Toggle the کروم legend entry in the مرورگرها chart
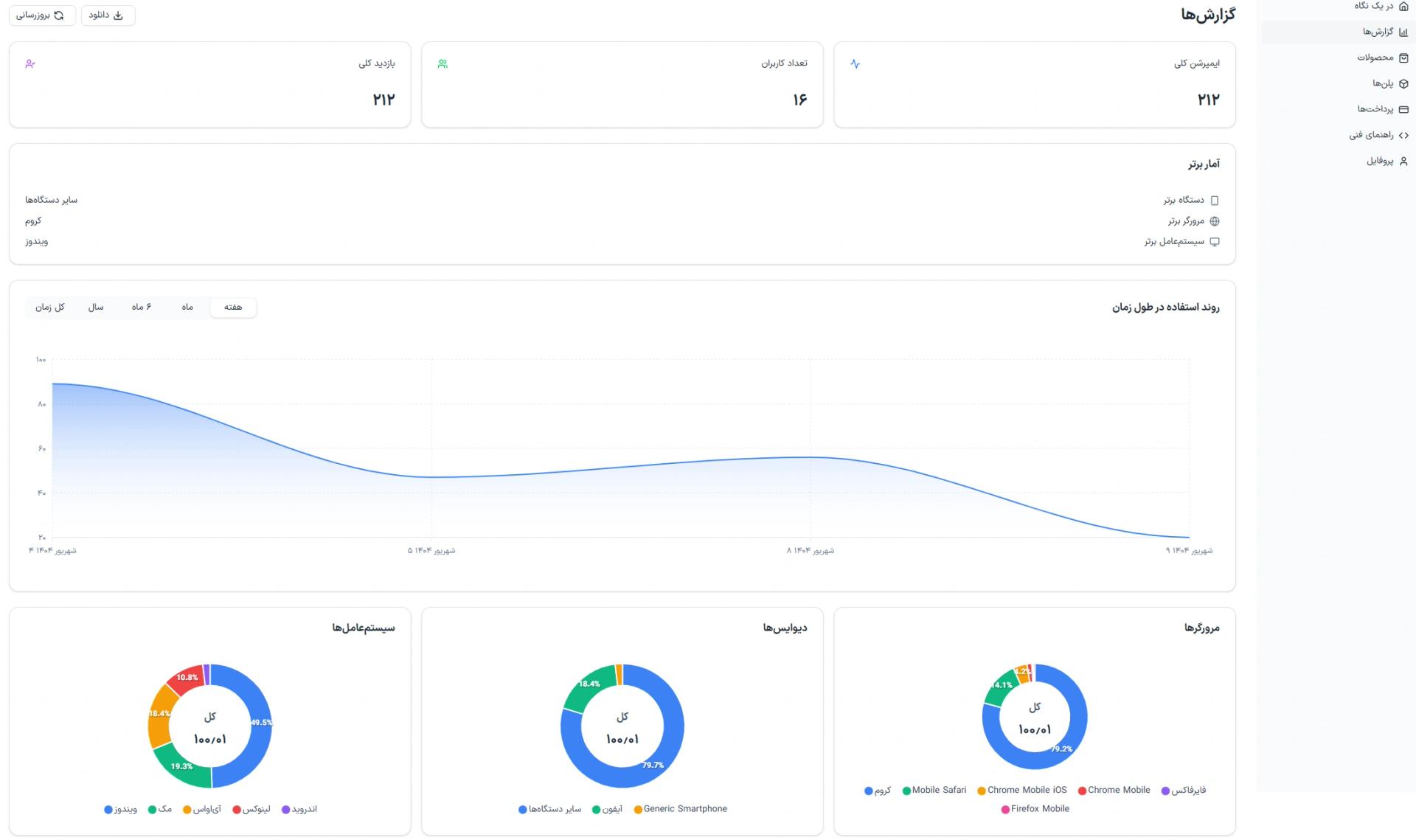Viewport: 1416px width, 840px height. (x=878, y=791)
